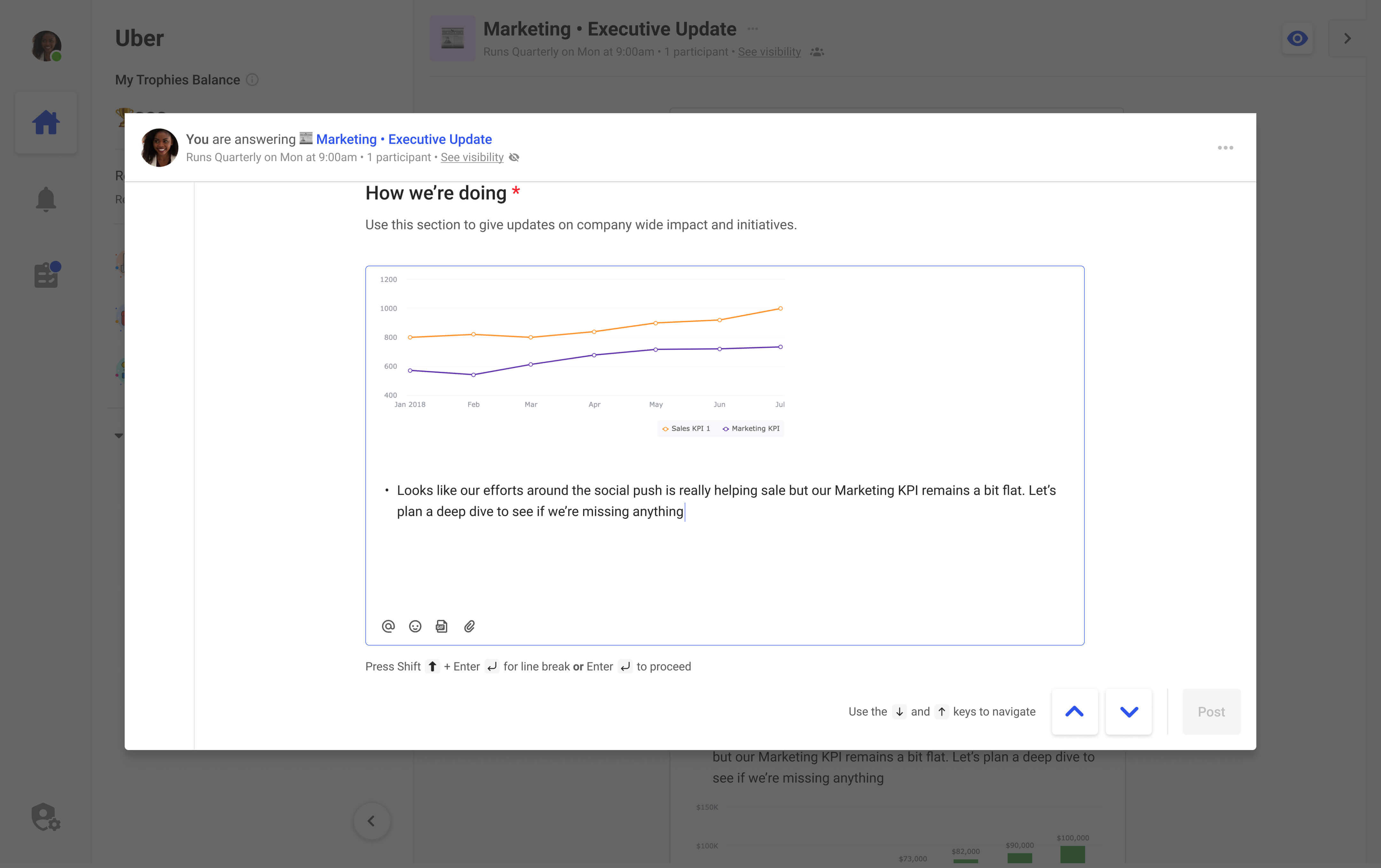Click the downward triangle expander in left sidebar

(119, 435)
